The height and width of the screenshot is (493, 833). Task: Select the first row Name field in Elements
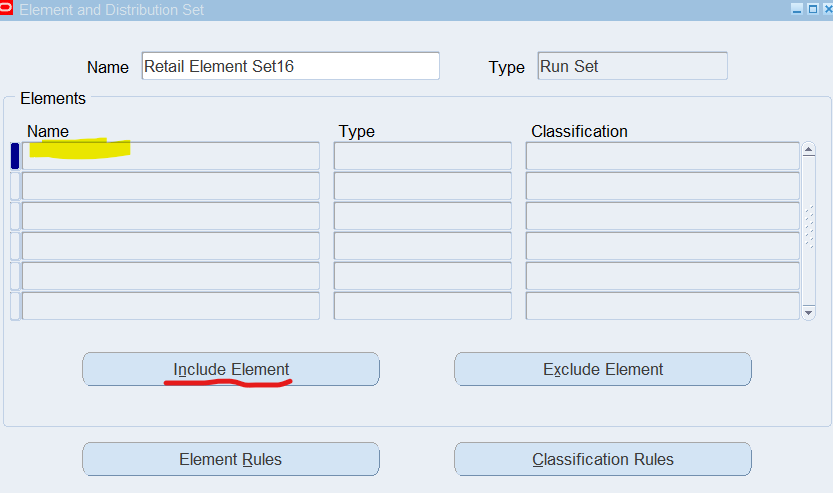point(171,156)
